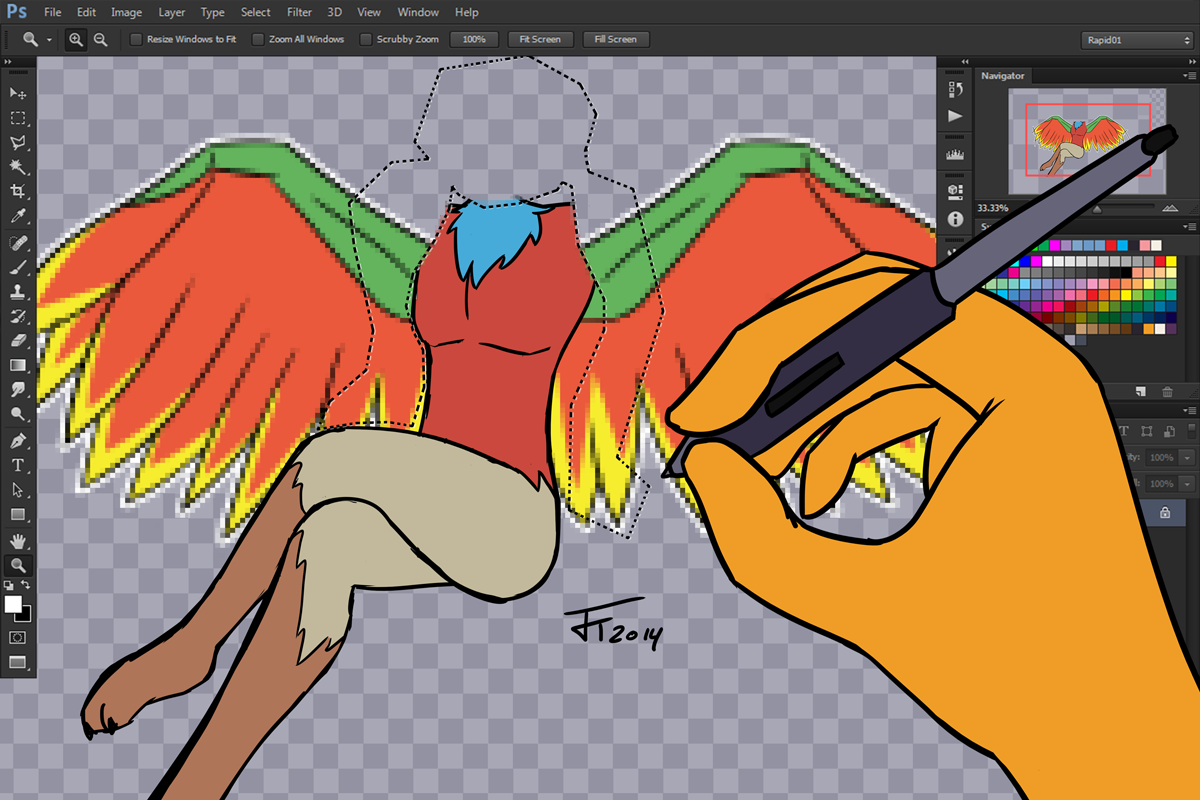Select the Polygonal Lasso tool

coord(18,142)
